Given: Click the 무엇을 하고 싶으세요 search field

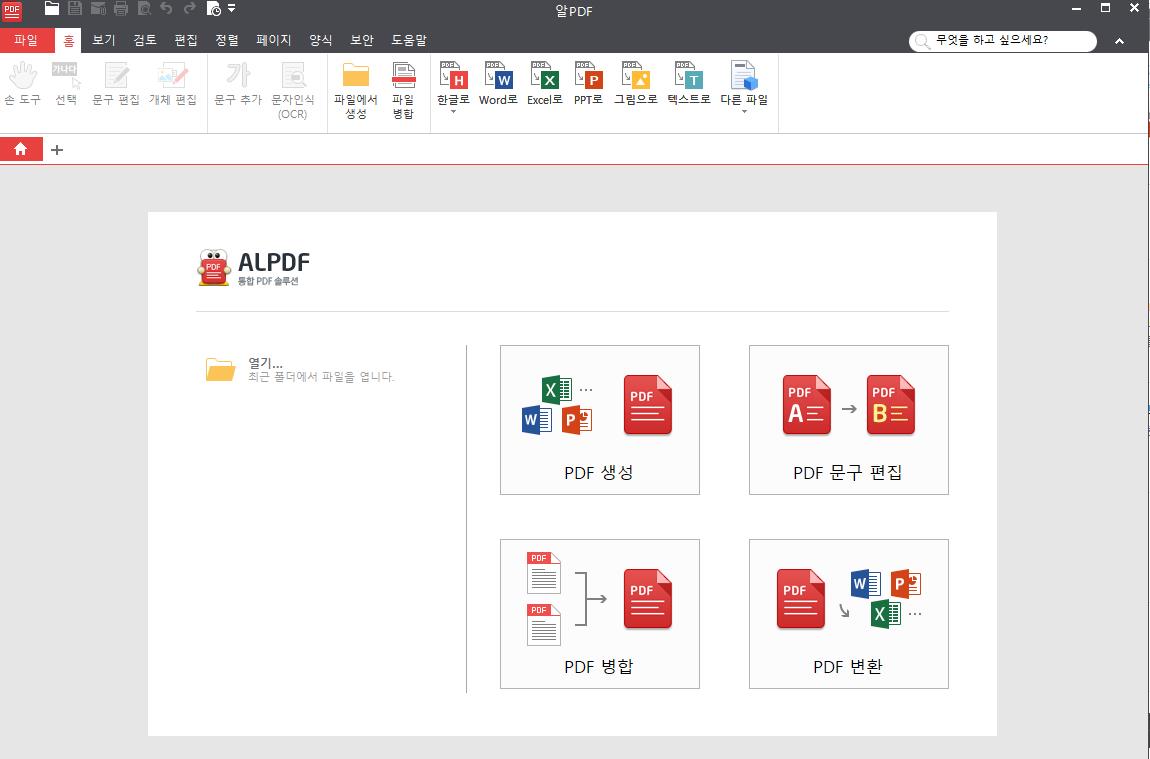Looking at the screenshot, I should 1005,41.
